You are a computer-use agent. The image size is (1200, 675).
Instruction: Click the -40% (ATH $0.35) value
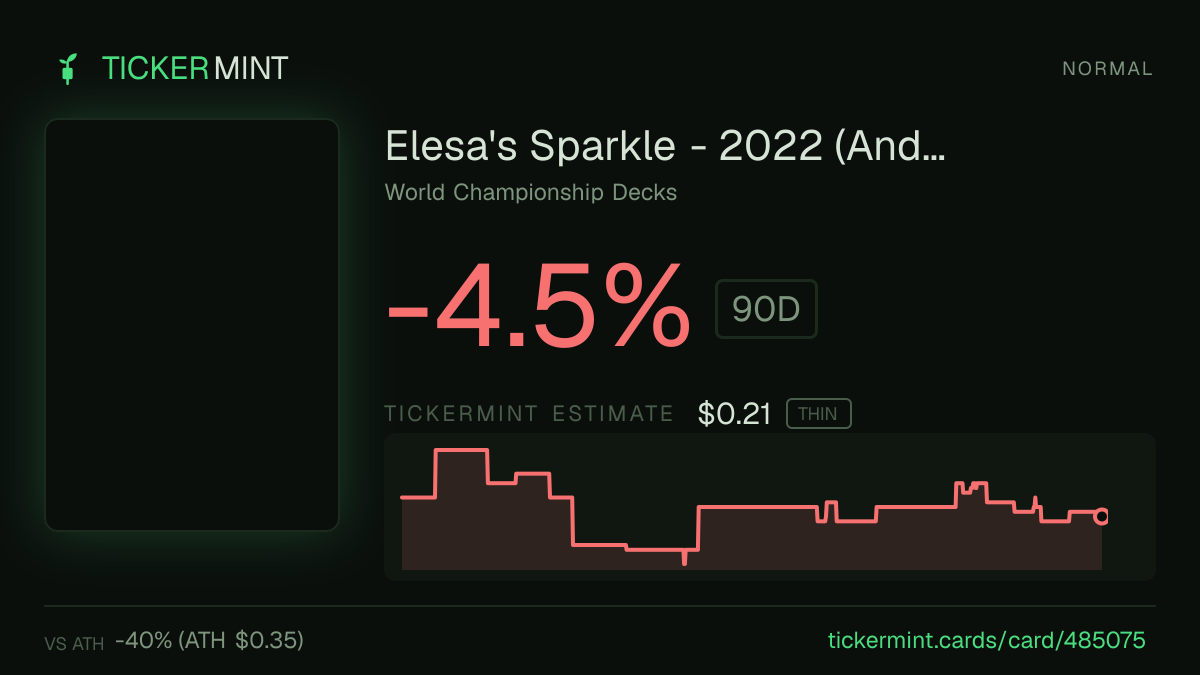click(209, 640)
